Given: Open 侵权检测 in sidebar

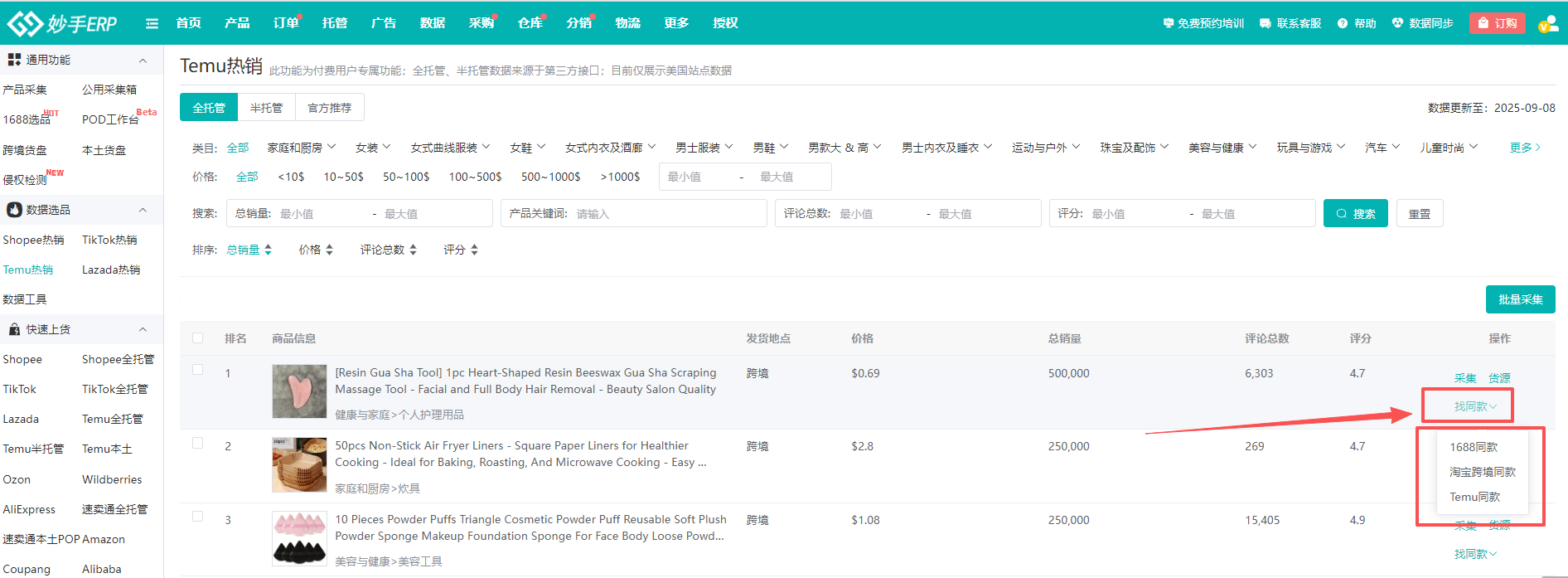Looking at the screenshot, I should coord(25,179).
